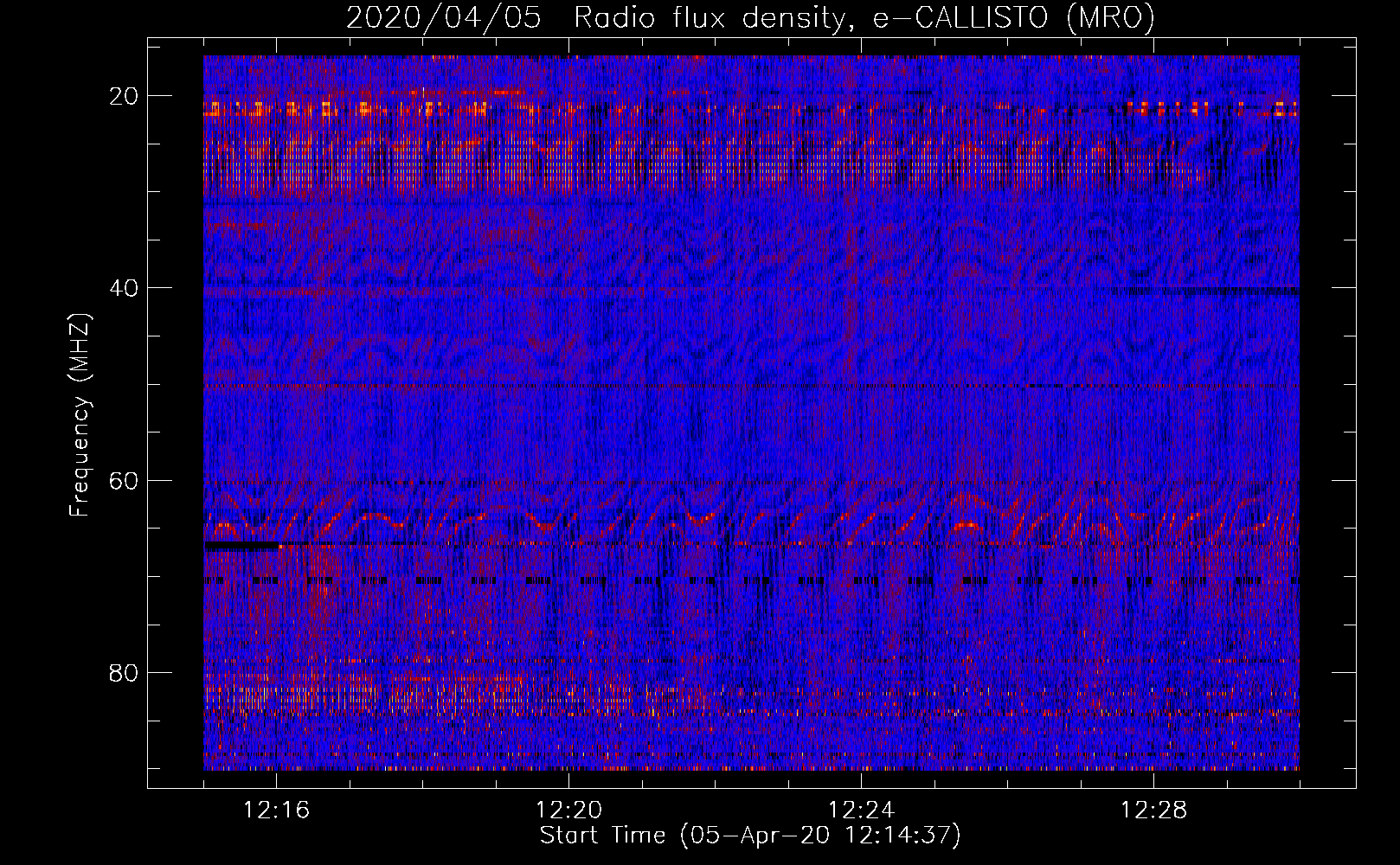Click the 60 MHz frequency tick label

click(124, 480)
